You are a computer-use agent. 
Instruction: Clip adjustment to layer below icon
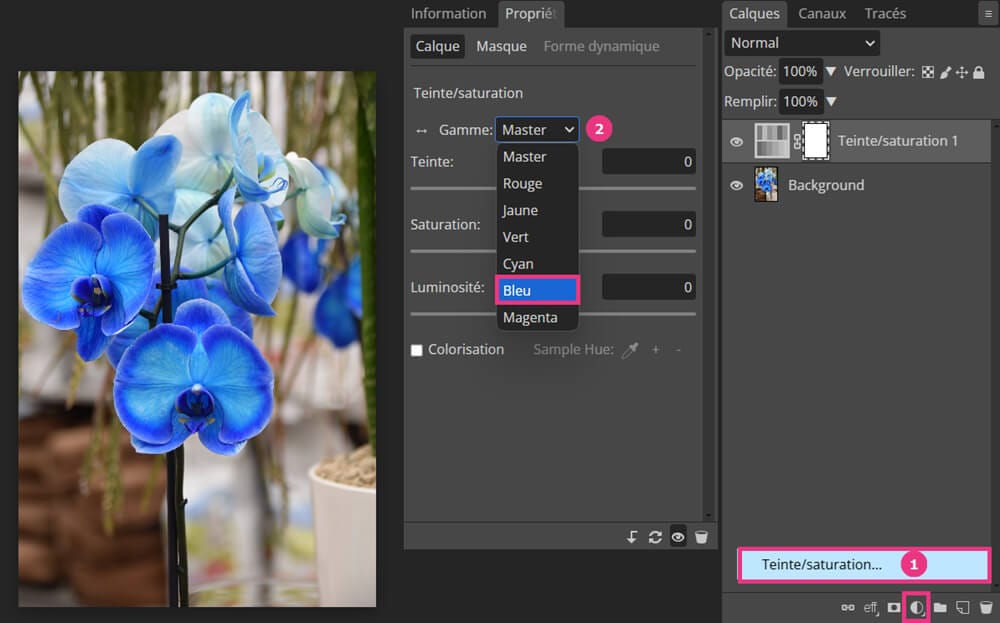click(632, 537)
